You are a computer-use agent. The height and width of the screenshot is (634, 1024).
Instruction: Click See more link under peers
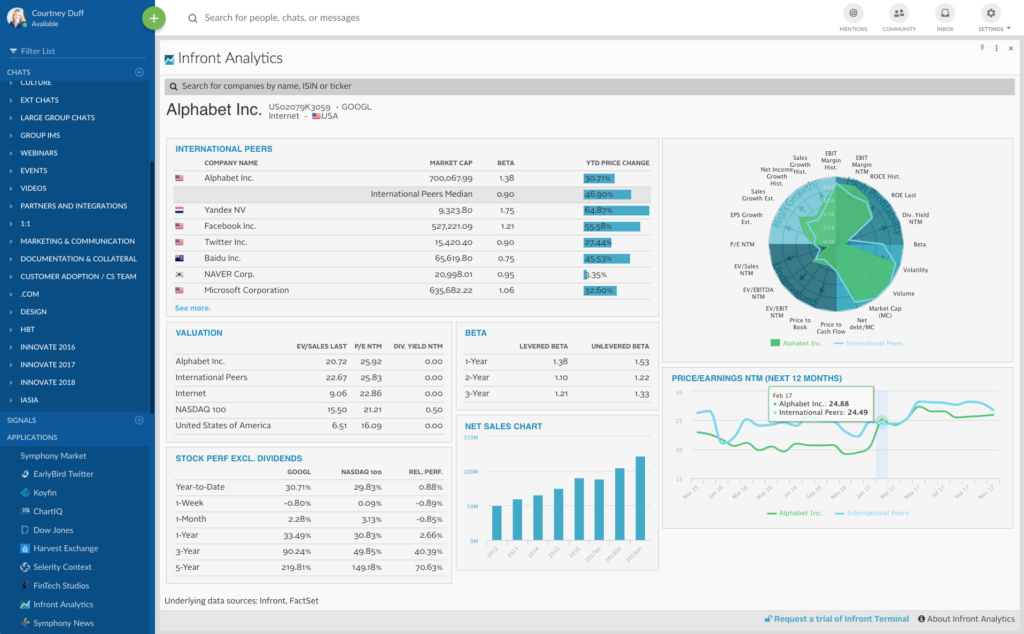pos(193,308)
